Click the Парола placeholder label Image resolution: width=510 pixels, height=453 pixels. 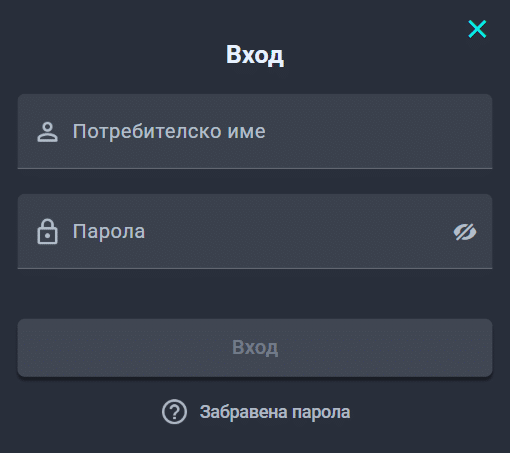pyautogui.click(x=109, y=231)
